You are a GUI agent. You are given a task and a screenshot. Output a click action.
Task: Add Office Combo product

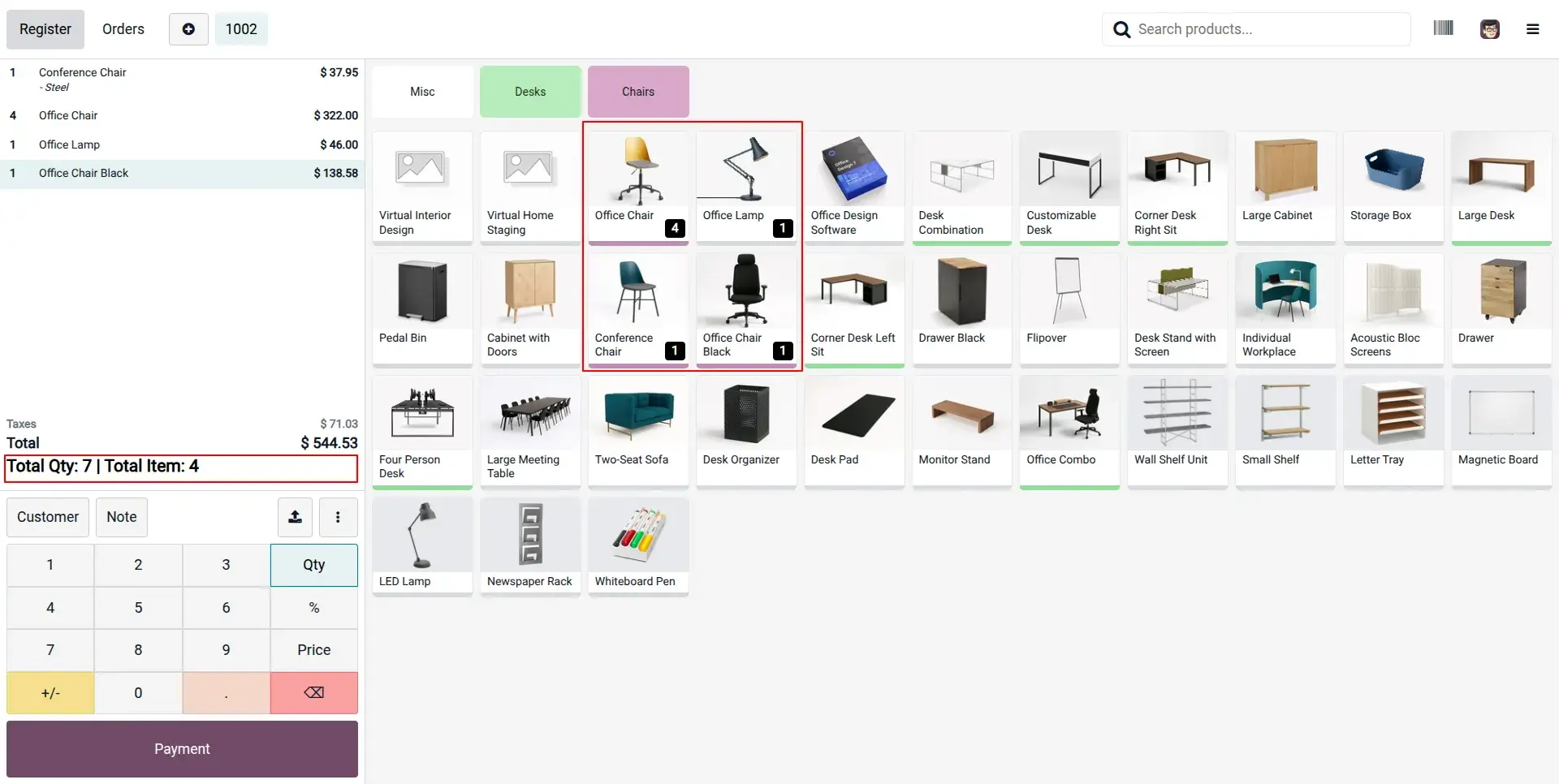(x=1069, y=432)
